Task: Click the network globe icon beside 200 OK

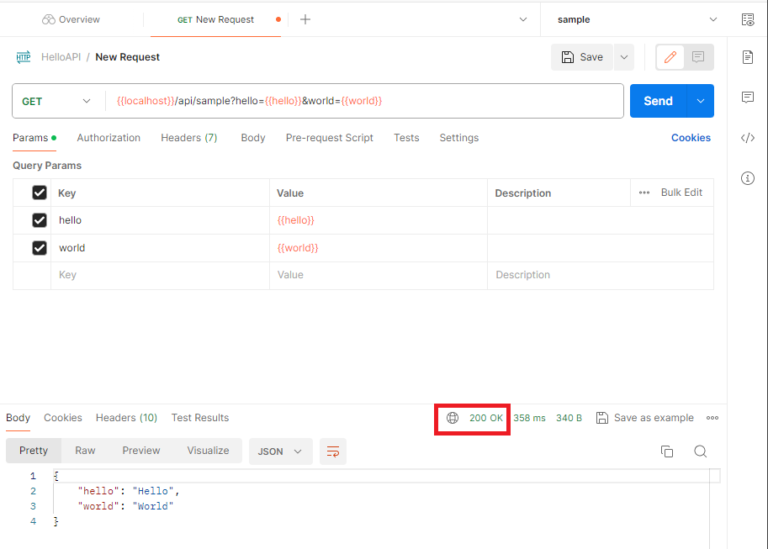Action: tap(452, 418)
